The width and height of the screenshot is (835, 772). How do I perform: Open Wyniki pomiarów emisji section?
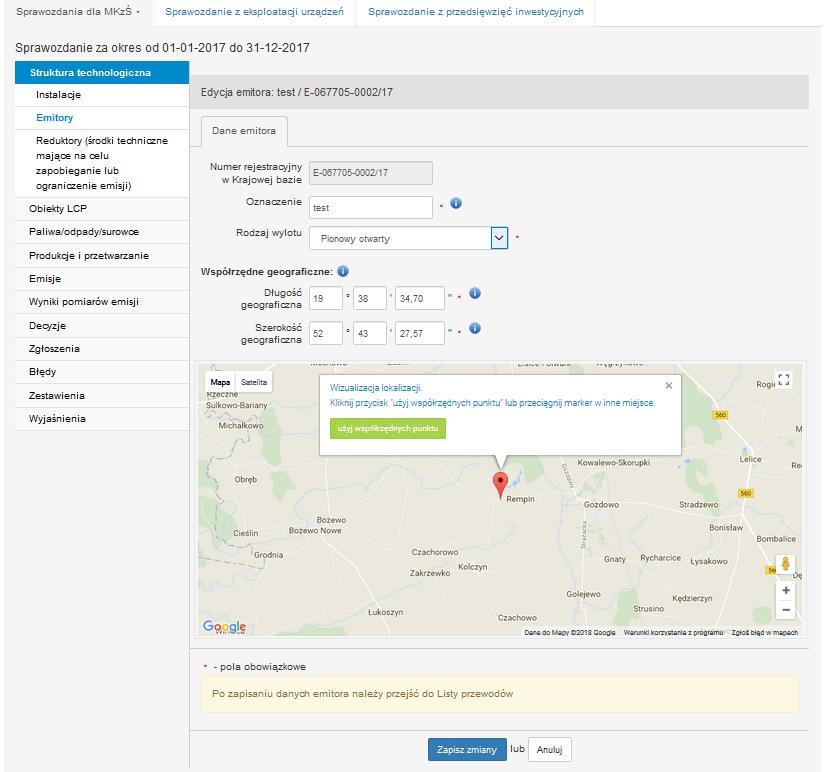click(102, 302)
